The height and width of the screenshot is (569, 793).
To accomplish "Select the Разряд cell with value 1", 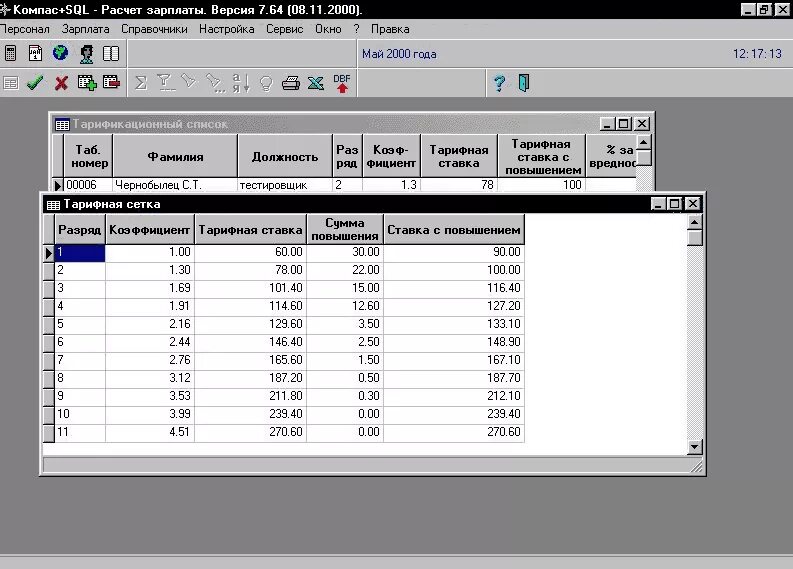I will [80, 252].
